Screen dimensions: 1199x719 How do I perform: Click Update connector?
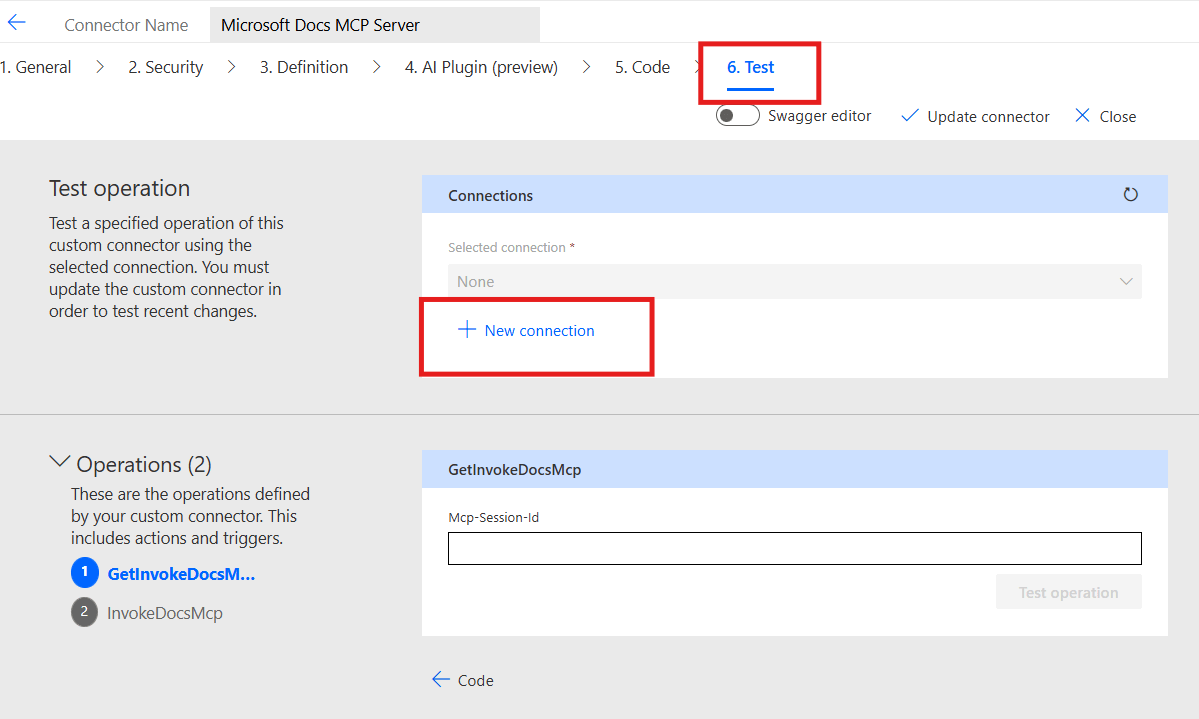pyautogui.click(x=988, y=116)
